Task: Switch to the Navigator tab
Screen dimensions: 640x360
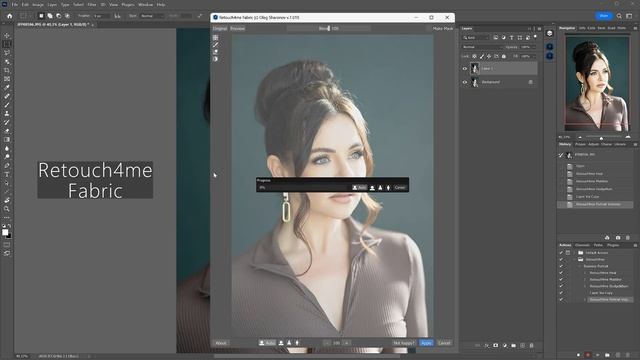Action: coord(567,28)
